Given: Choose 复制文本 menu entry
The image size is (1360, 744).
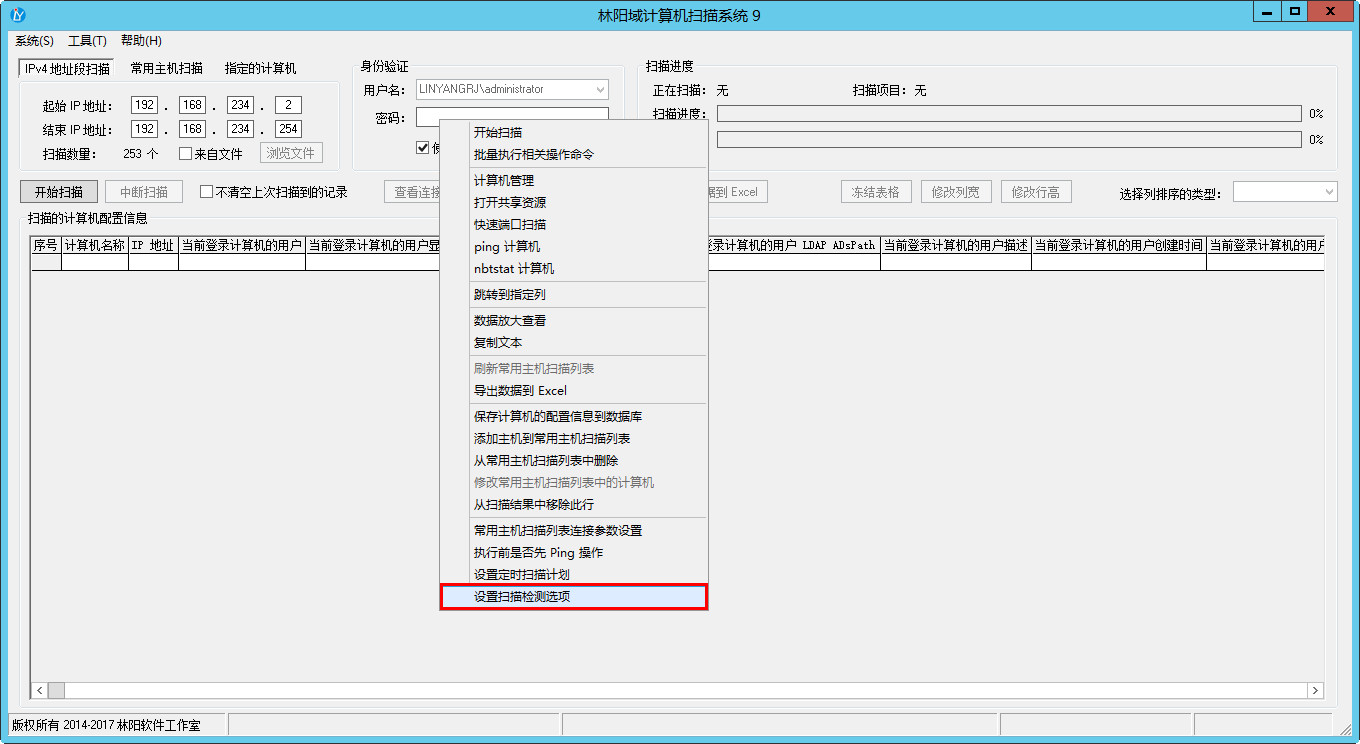Looking at the screenshot, I should pyautogui.click(x=574, y=342).
